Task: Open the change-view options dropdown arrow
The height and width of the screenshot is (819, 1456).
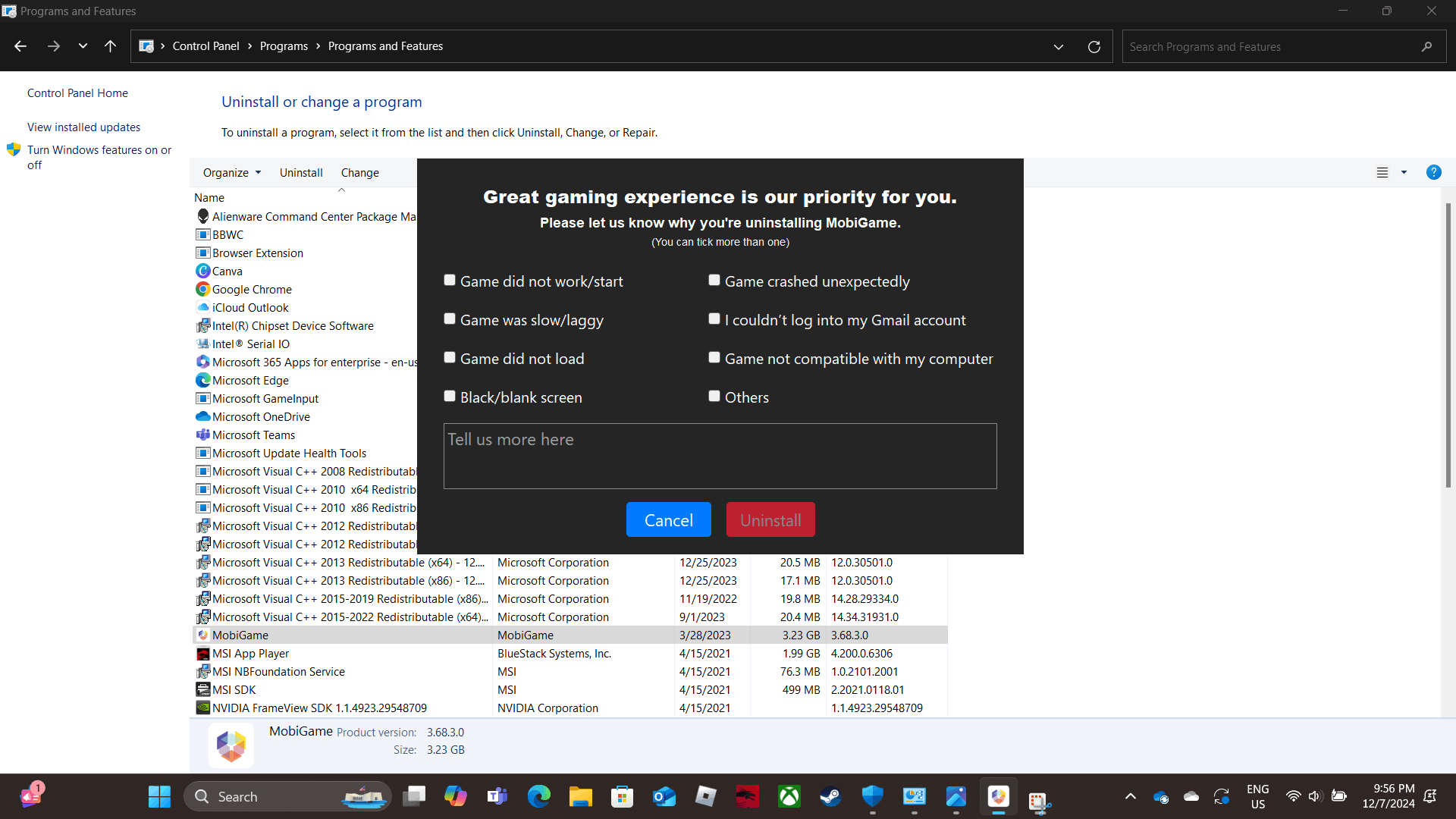Action: [x=1404, y=172]
